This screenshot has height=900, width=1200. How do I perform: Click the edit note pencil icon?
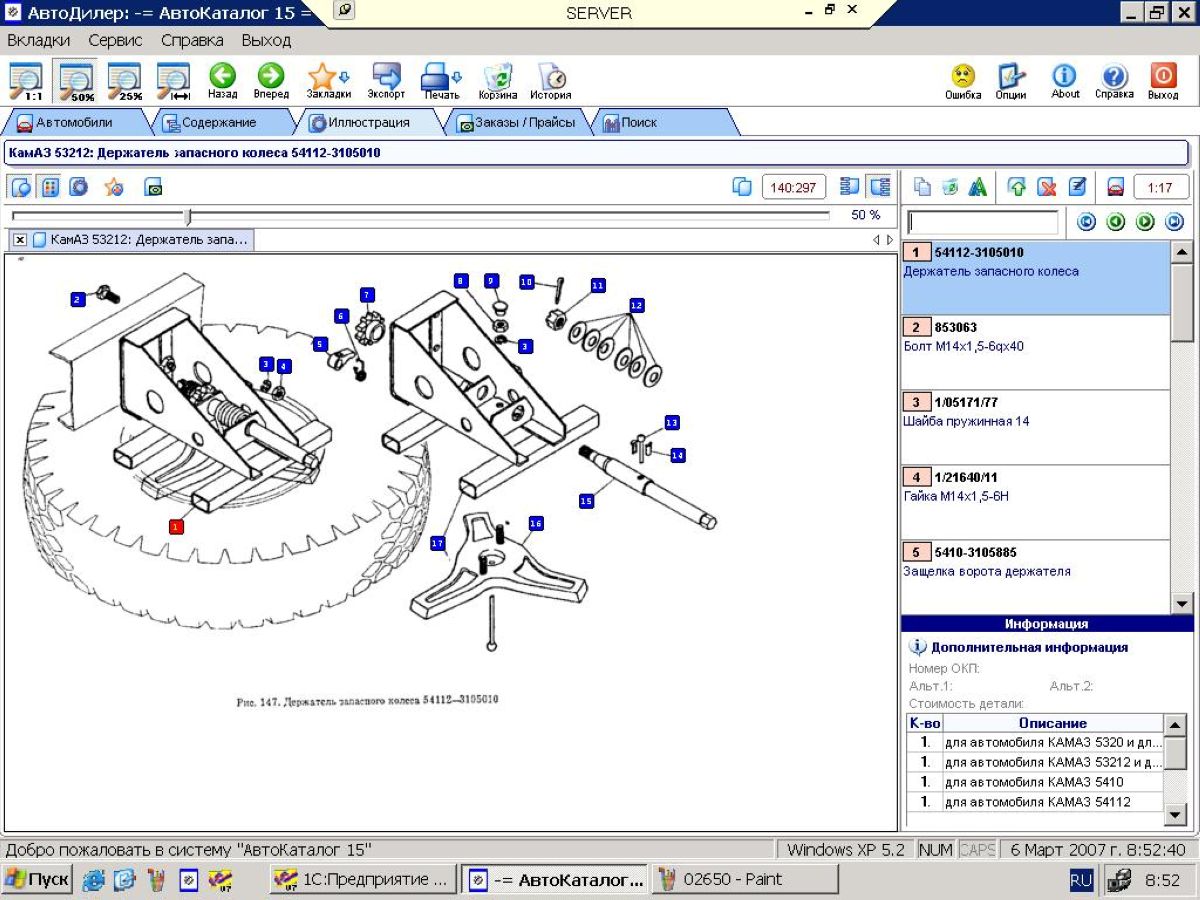[1078, 187]
